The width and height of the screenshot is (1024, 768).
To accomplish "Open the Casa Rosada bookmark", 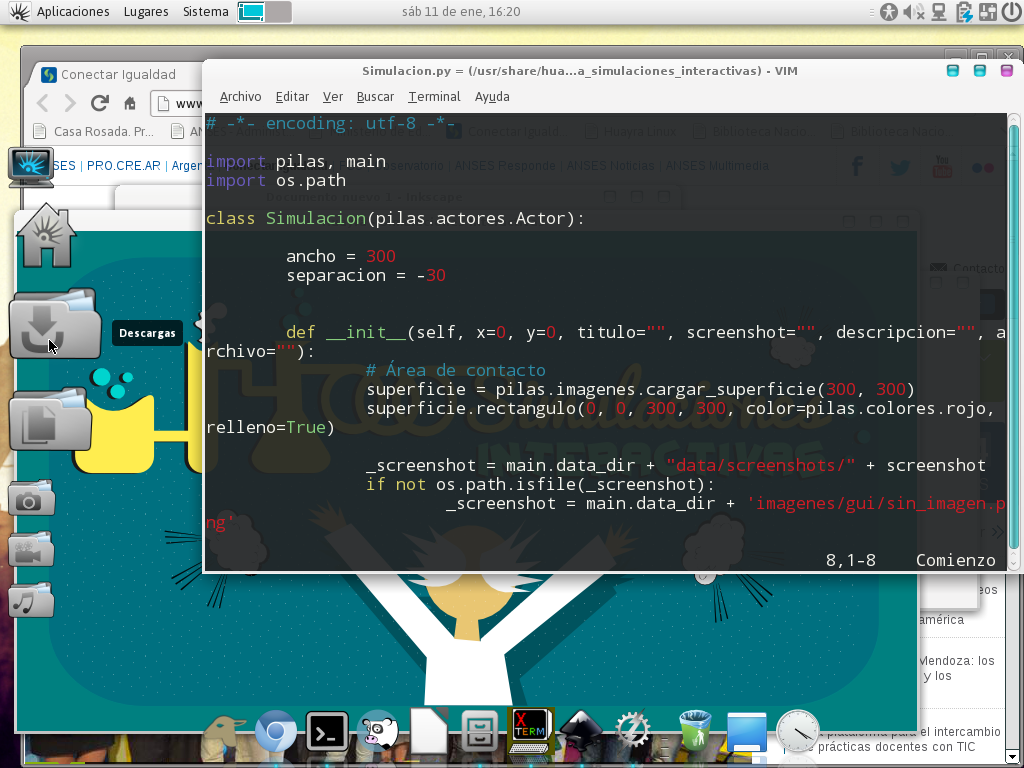I will coord(95,131).
